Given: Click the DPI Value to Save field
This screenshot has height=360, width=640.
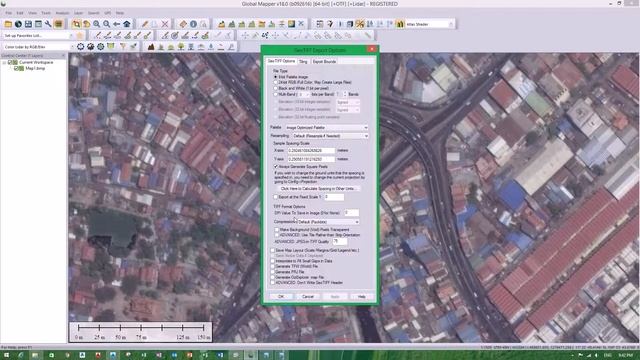Looking at the screenshot, I should (x=351, y=213).
